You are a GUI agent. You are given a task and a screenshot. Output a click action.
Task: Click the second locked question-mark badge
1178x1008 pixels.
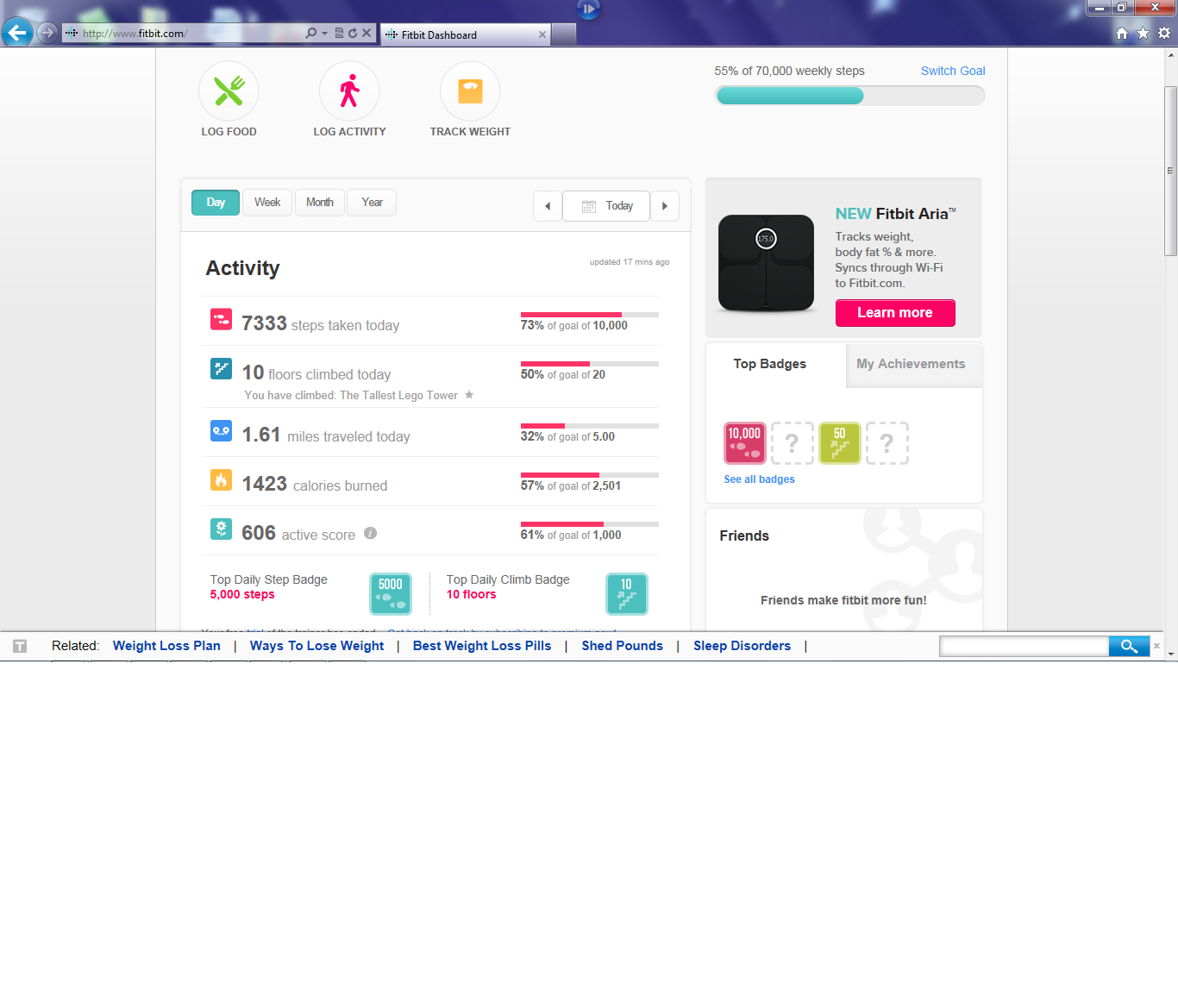[887, 443]
